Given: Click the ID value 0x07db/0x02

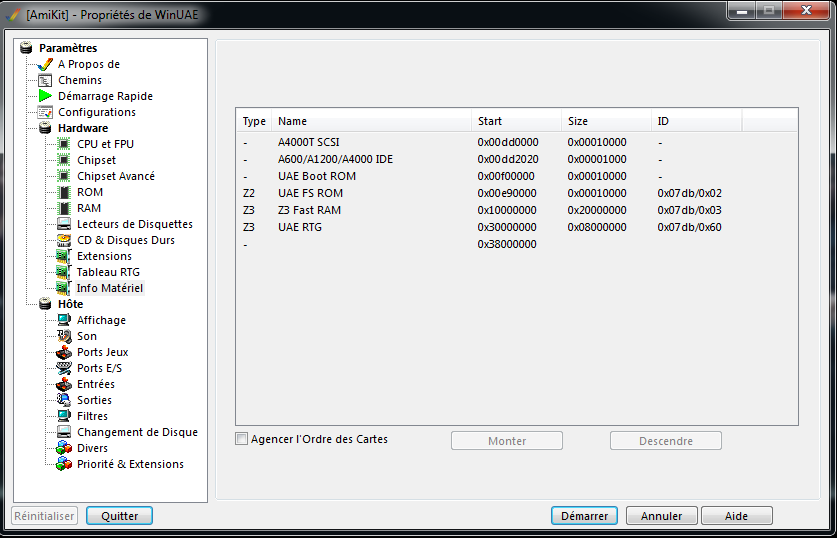Looking at the screenshot, I should pos(689,194).
